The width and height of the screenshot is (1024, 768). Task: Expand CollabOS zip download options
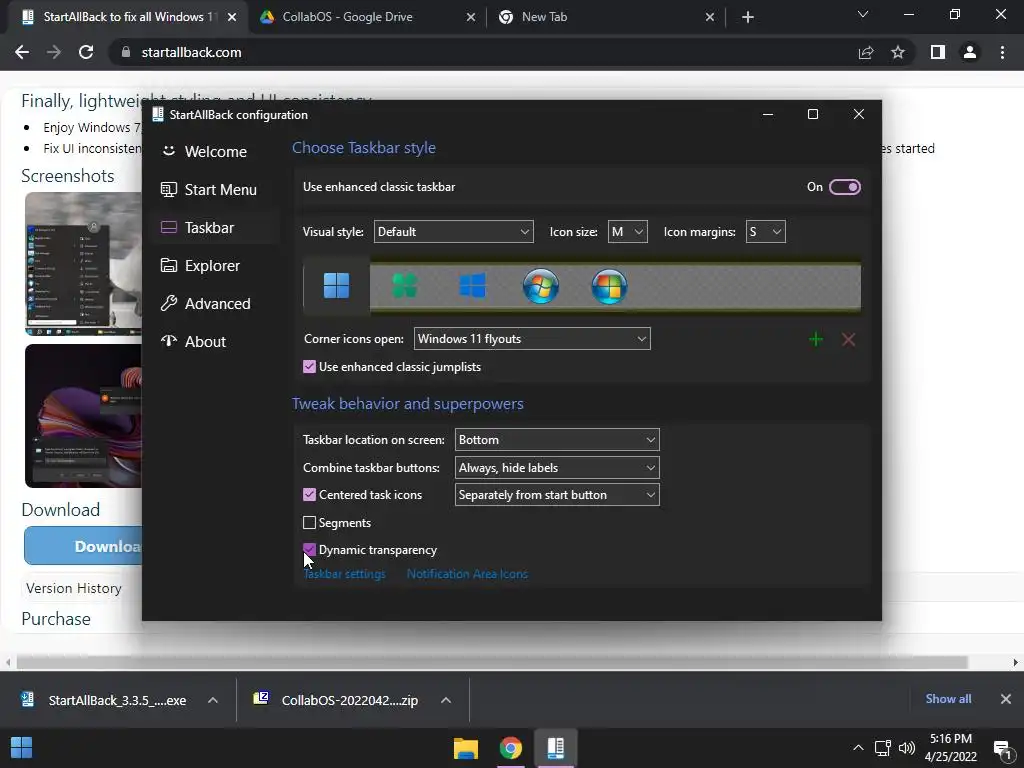[446, 700]
